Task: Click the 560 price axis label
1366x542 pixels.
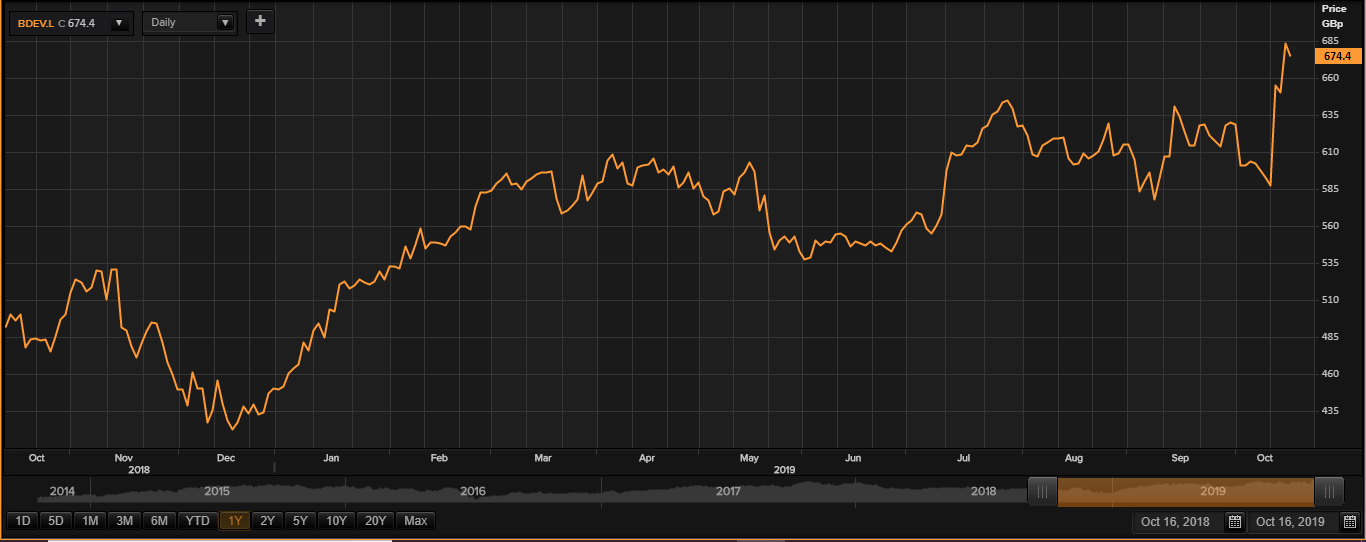Action: (1331, 226)
